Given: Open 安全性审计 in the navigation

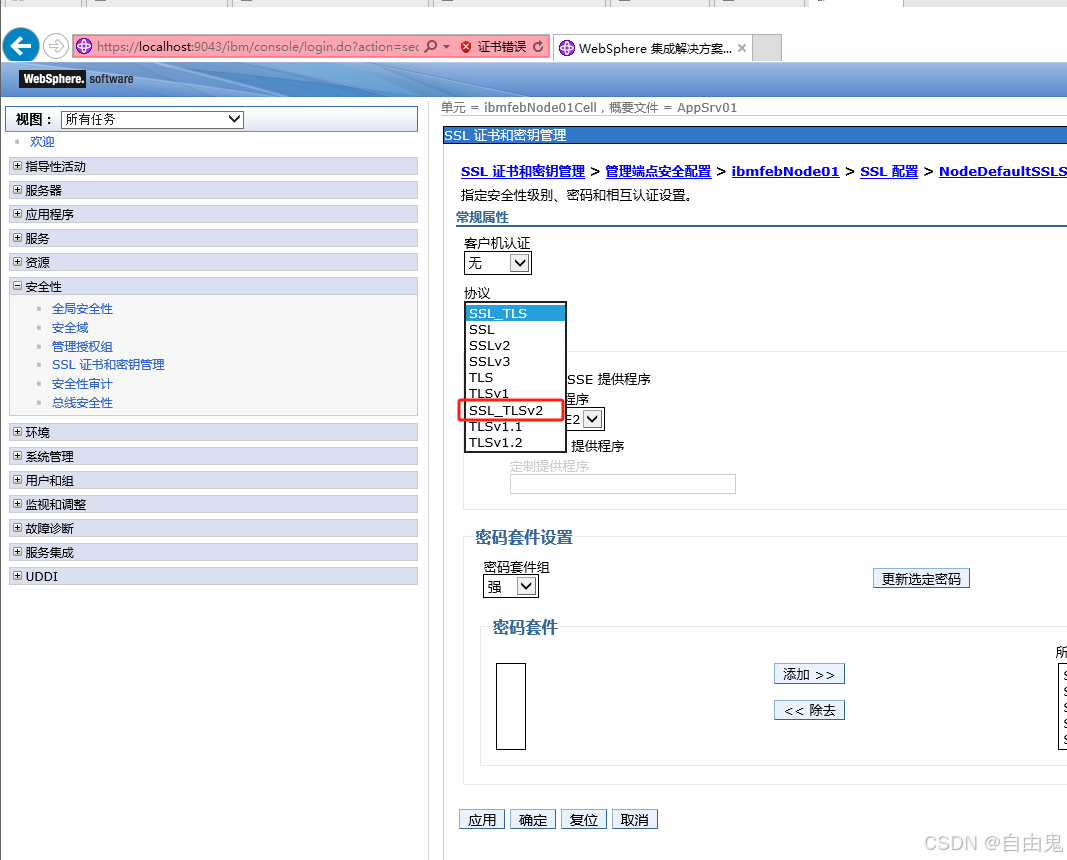Looking at the screenshot, I should (x=82, y=384).
